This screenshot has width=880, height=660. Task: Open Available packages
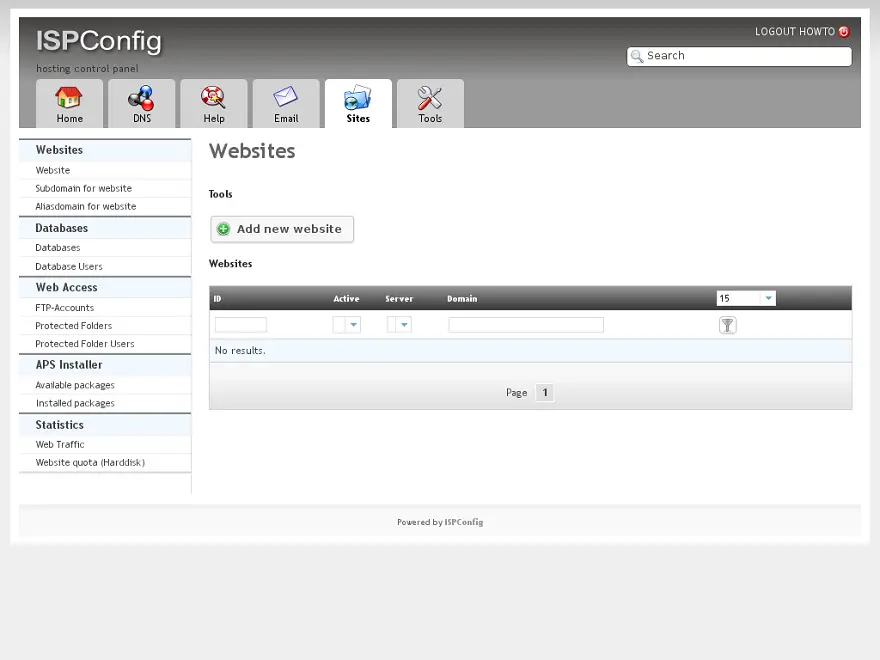point(75,385)
